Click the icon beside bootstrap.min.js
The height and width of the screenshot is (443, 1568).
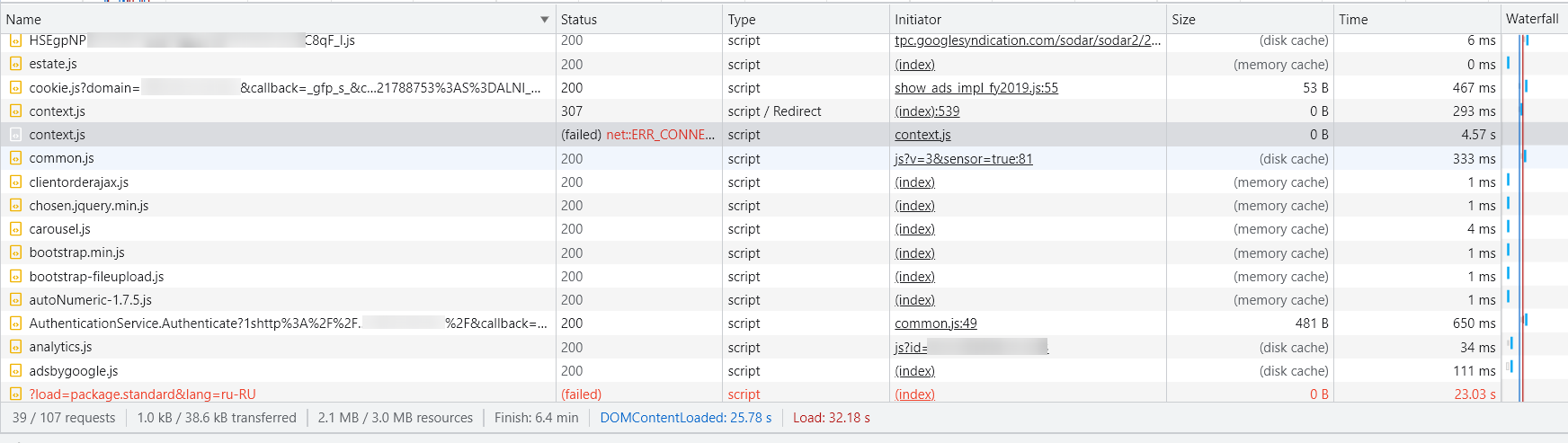(15, 253)
